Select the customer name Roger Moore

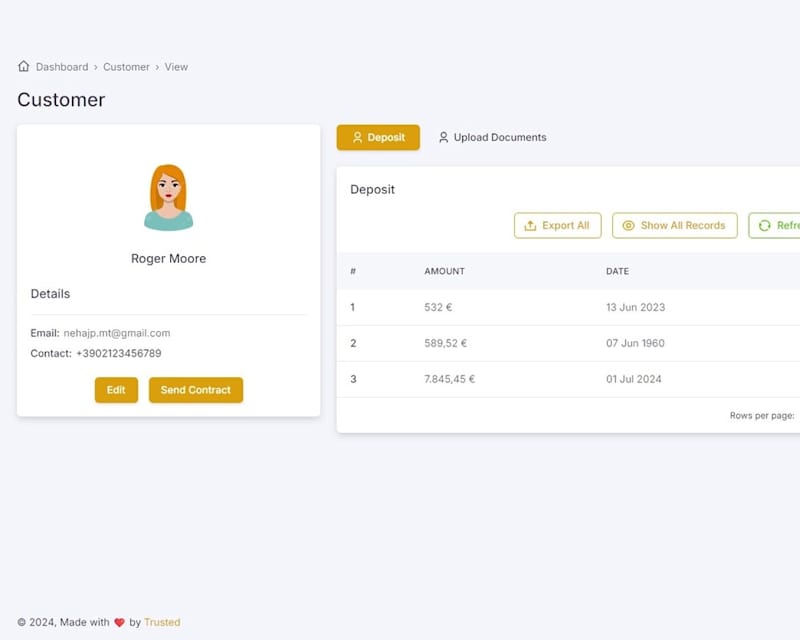pos(168,259)
